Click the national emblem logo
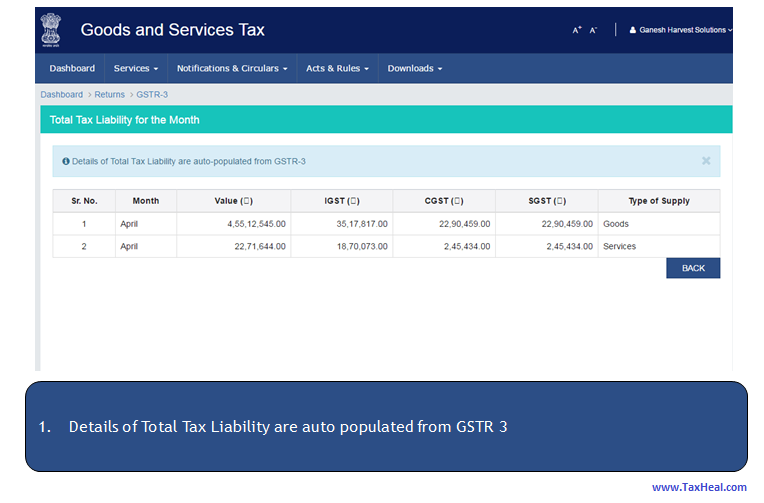 tap(50, 30)
